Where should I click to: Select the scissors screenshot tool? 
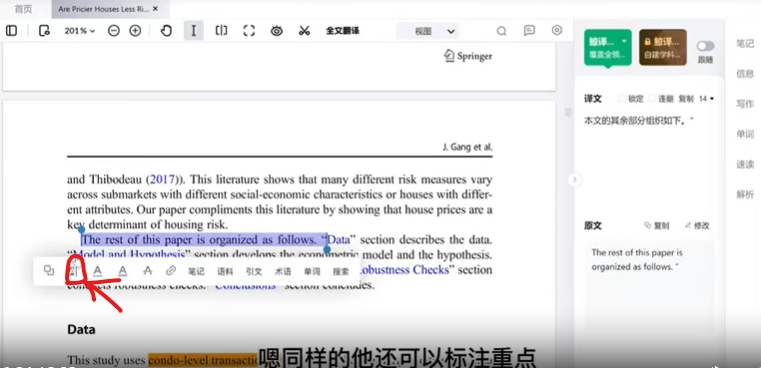coord(304,31)
